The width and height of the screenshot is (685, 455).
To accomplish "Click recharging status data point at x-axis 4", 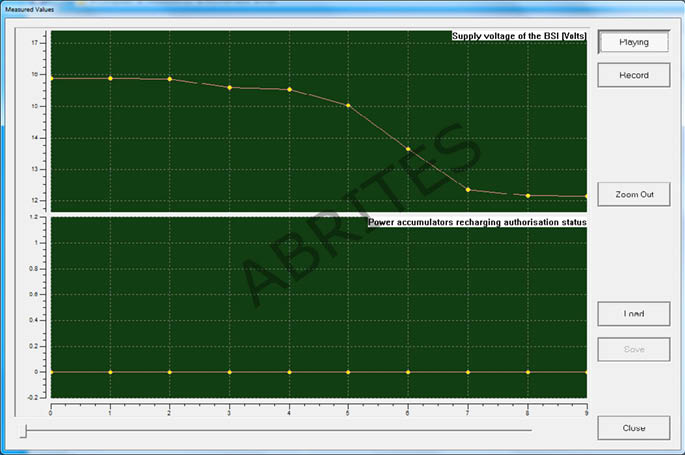I will click(x=289, y=372).
